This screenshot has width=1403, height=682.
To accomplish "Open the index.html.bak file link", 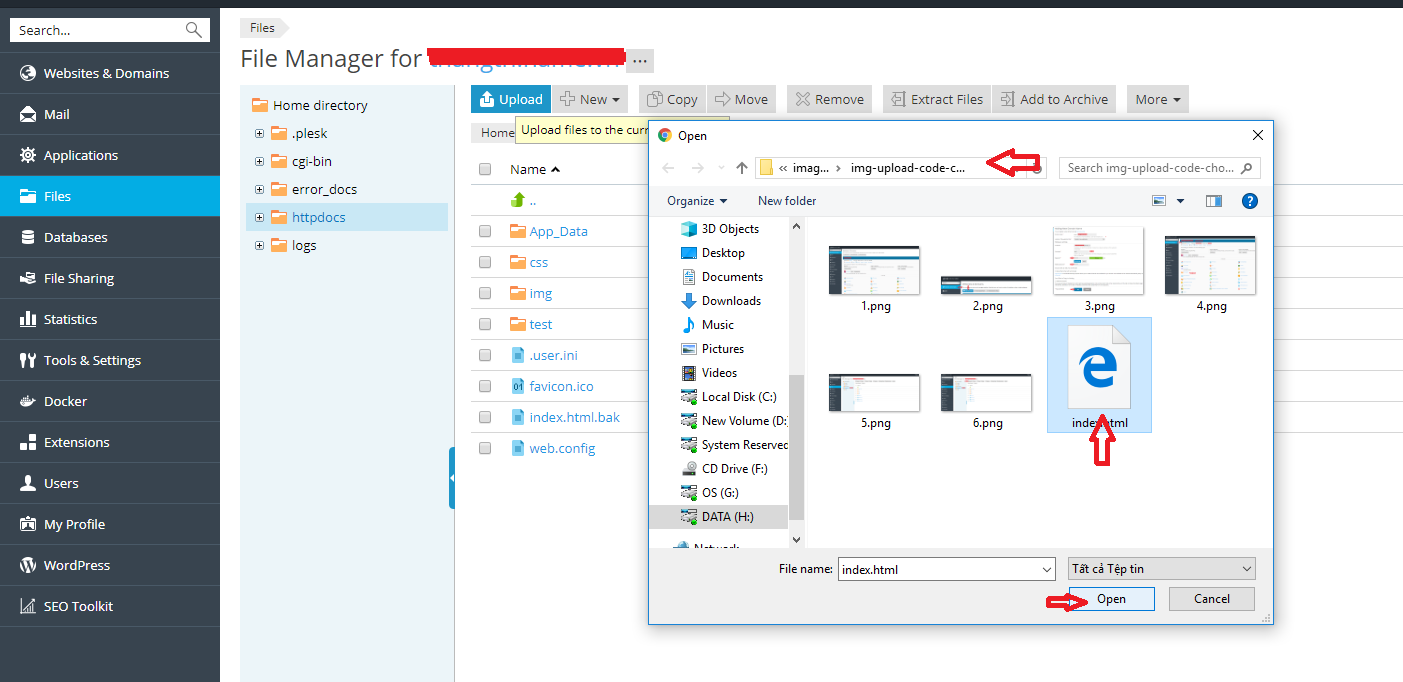I will [x=575, y=417].
